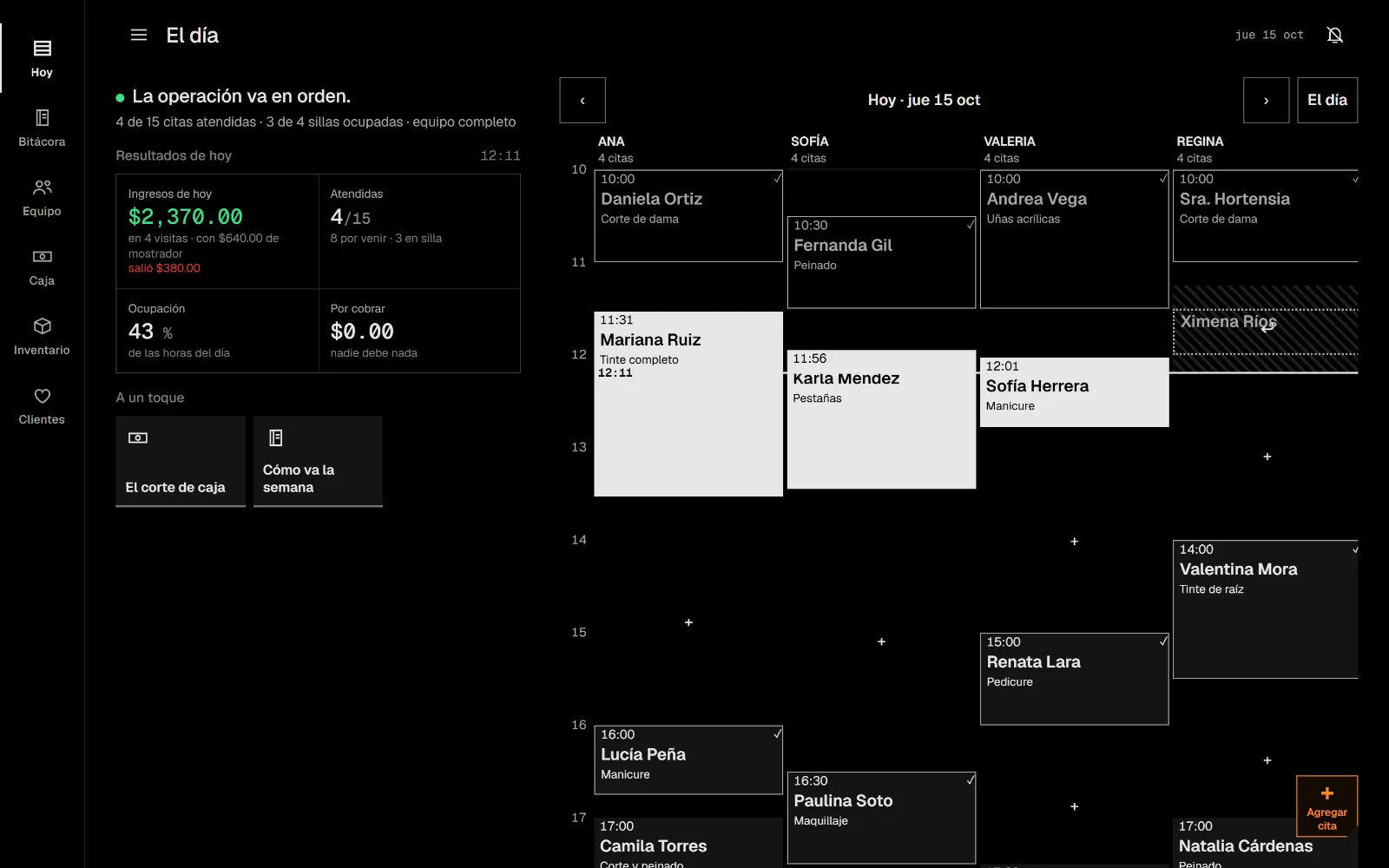Open the Caja cash register section

click(42, 266)
